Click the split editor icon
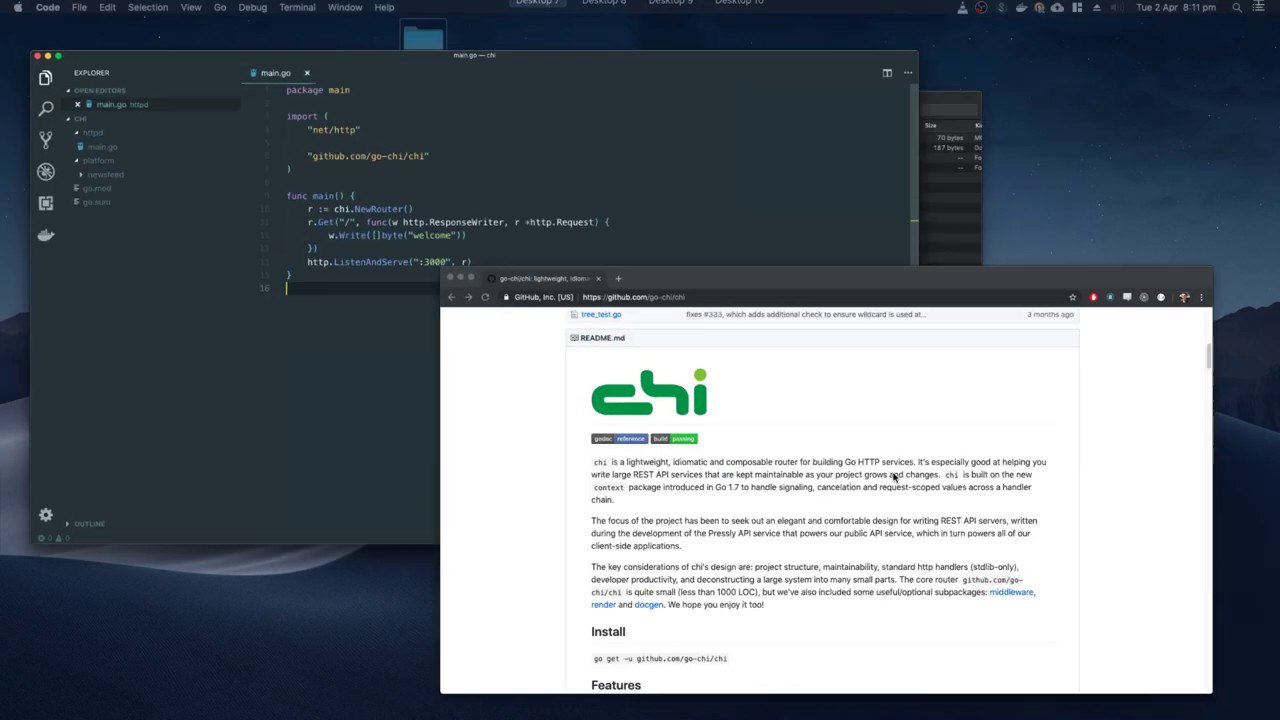This screenshot has width=1280, height=720. pos(887,73)
